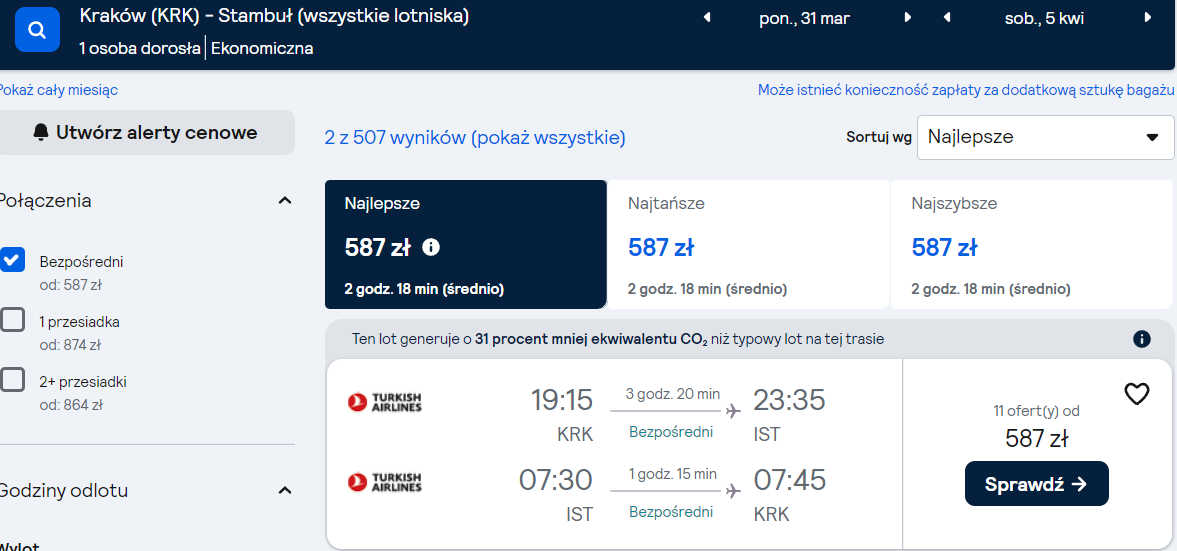Viewport: 1177px width, 551px height.
Task: Open the search magnifier button
Action: [37, 29]
